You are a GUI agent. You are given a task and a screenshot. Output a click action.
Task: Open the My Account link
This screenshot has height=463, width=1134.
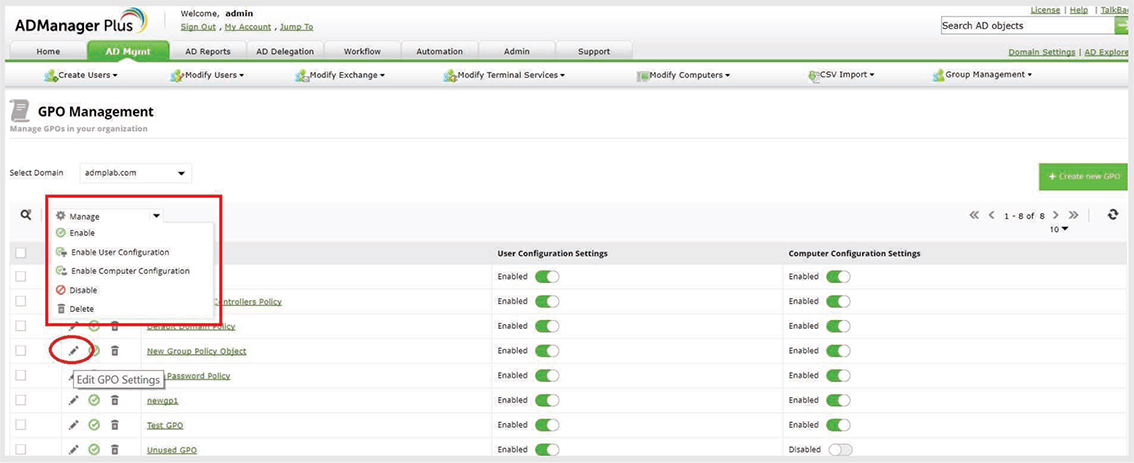point(248,27)
